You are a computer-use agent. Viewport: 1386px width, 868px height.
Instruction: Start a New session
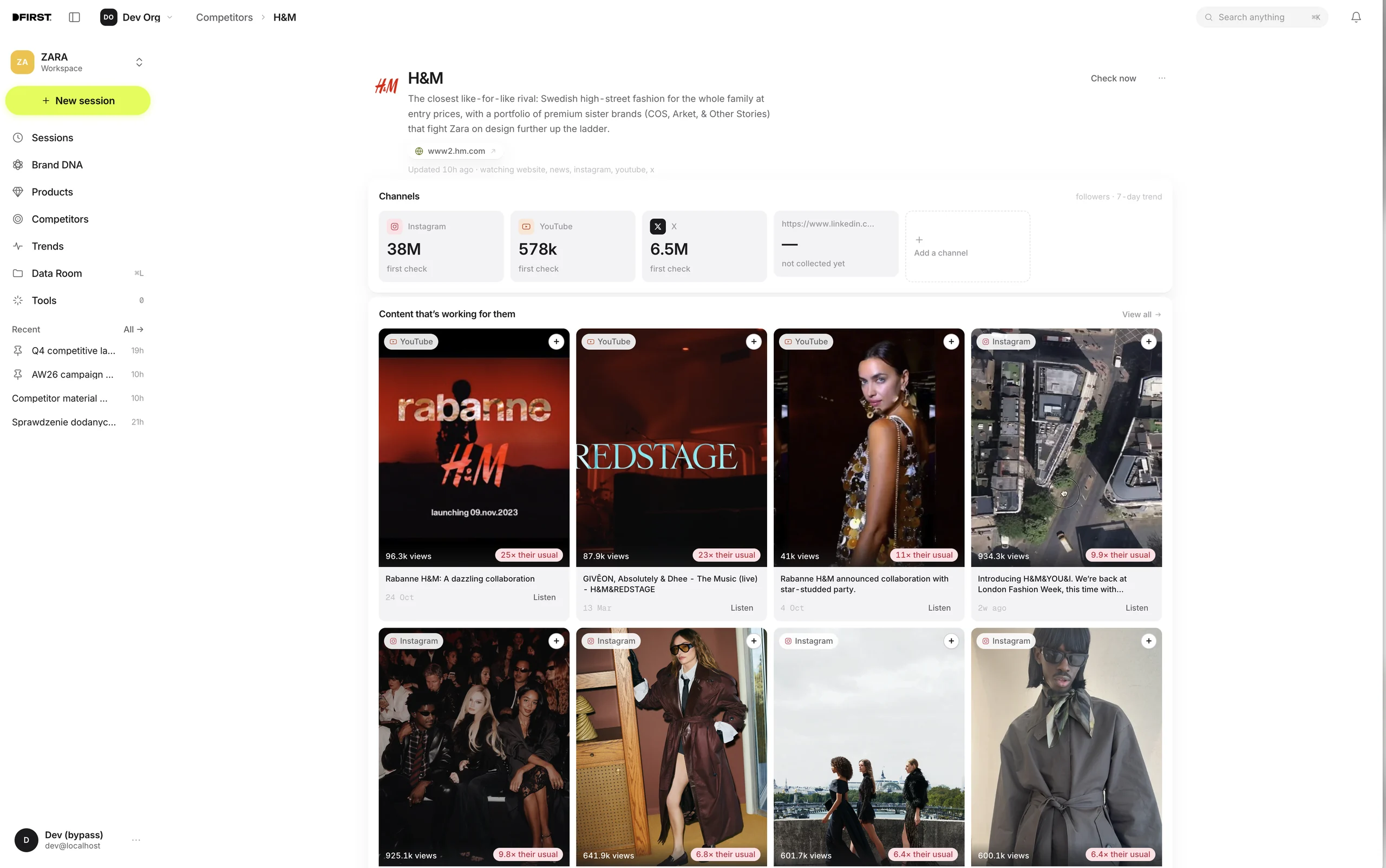click(78, 101)
